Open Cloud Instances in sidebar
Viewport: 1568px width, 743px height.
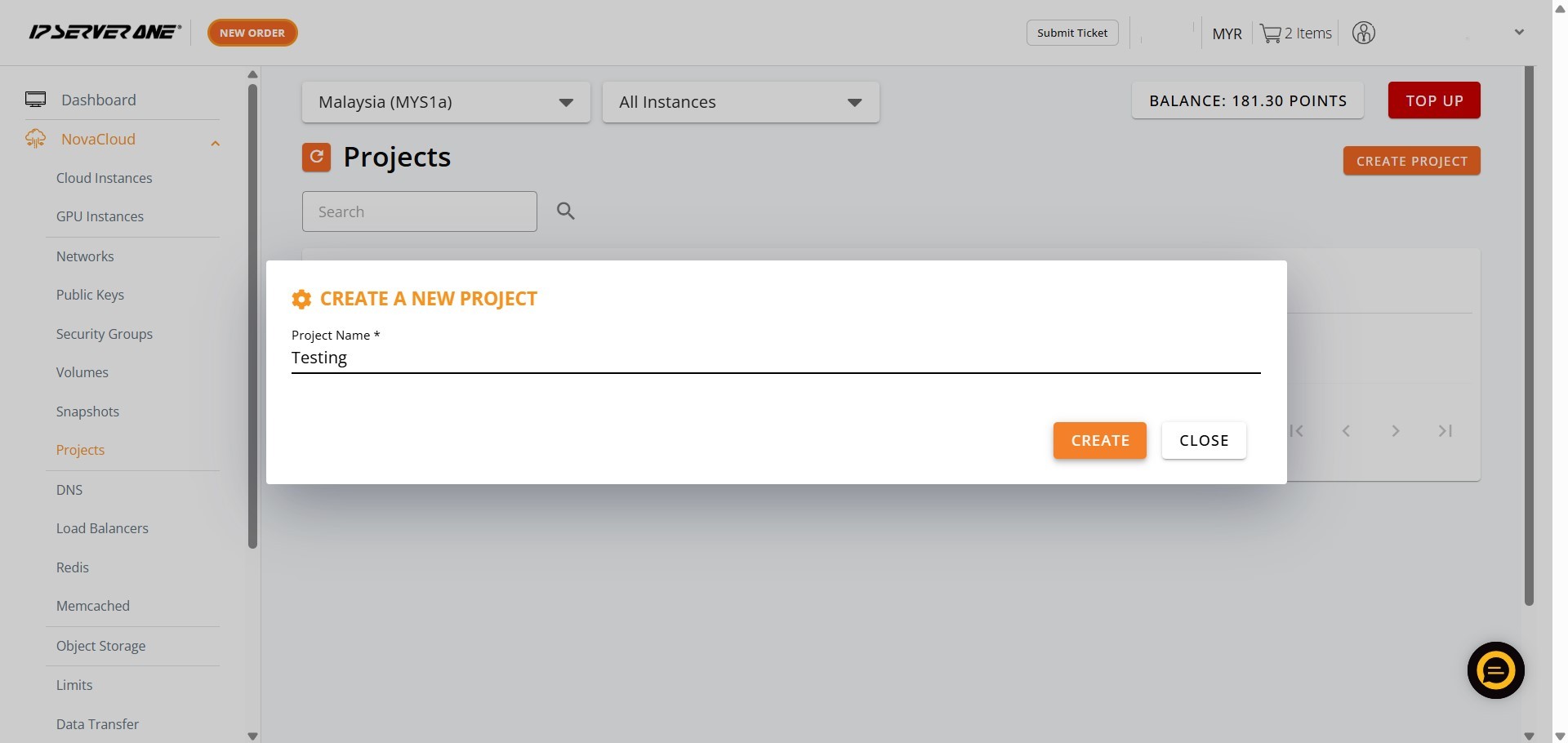coord(104,178)
